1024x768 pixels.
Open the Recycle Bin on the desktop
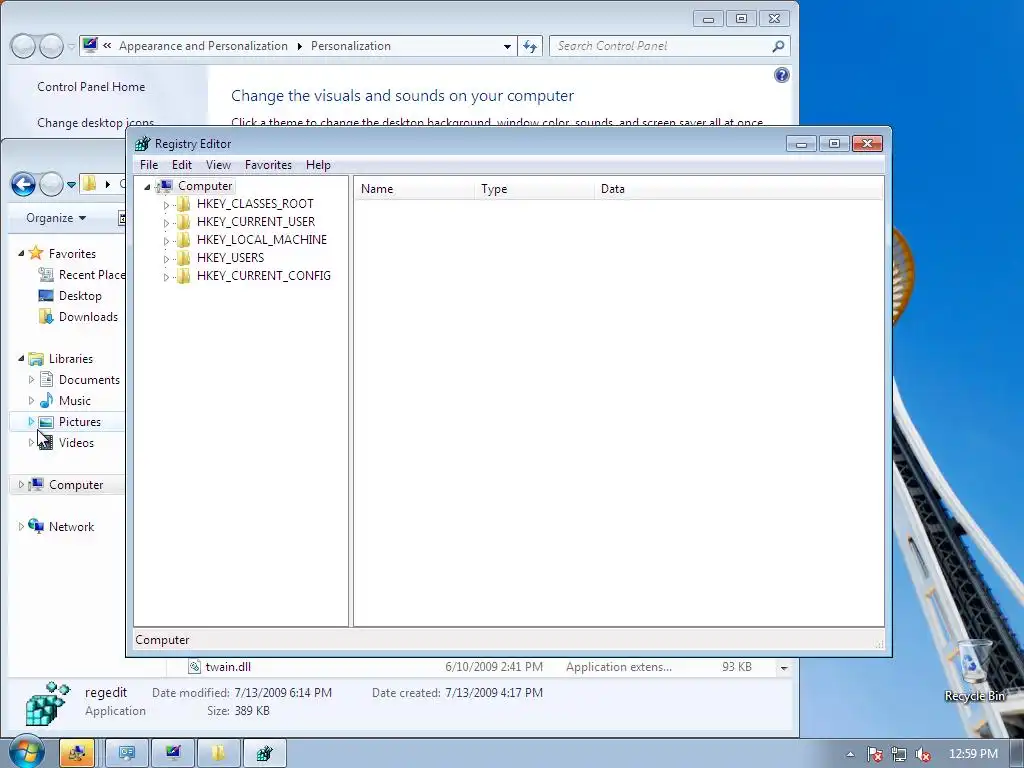[974, 672]
